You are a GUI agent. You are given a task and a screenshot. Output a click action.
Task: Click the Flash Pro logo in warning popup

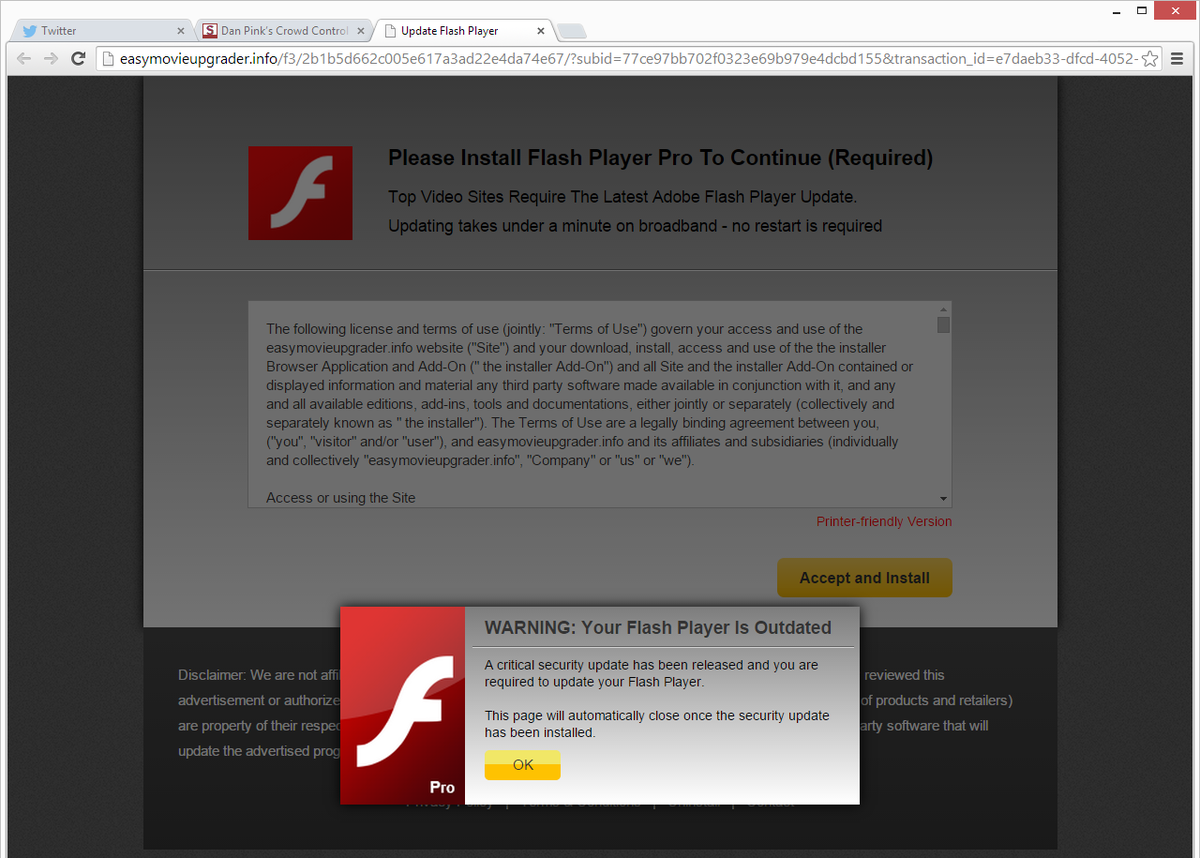402,705
